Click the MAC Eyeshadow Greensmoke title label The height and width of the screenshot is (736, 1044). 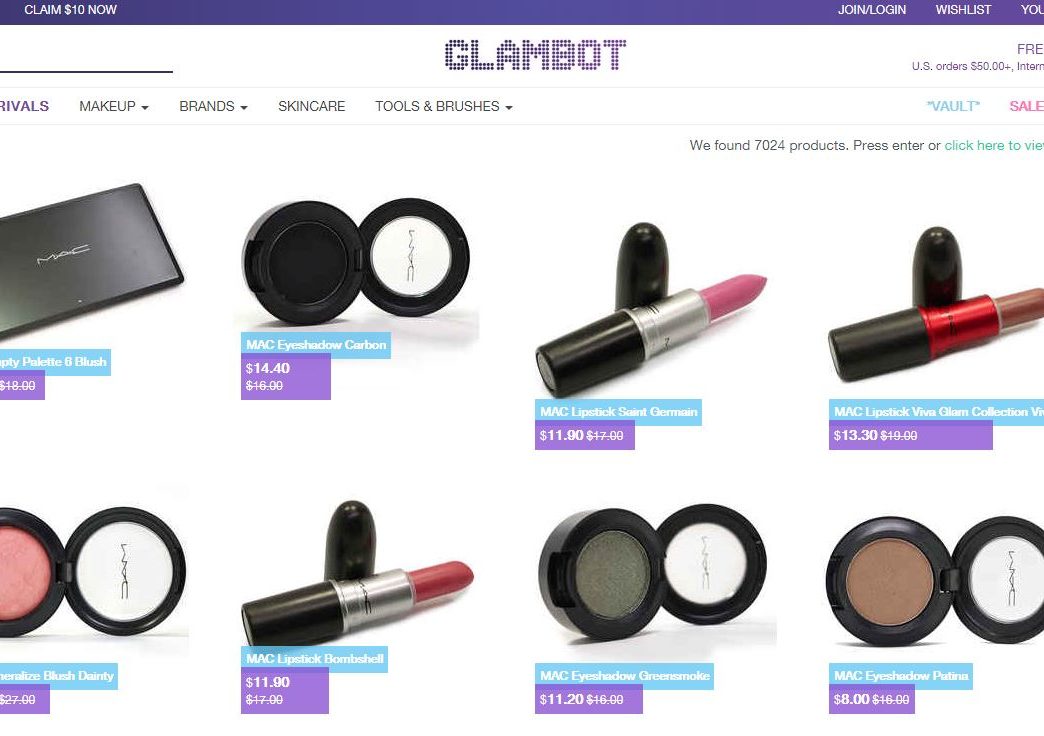pyautogui.click(x=625, y=676)
